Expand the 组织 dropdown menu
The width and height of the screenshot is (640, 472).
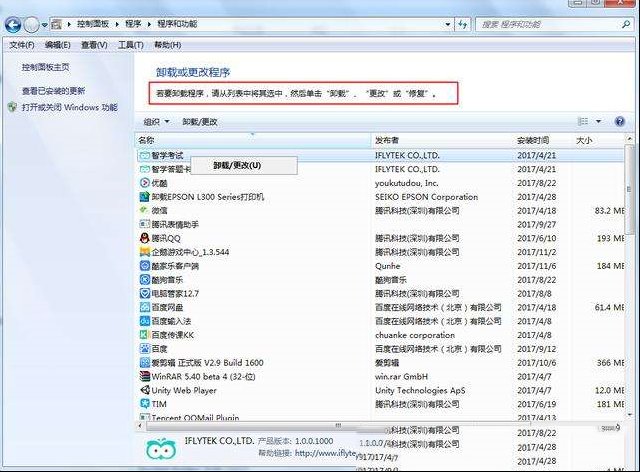(x=156, y=122)
